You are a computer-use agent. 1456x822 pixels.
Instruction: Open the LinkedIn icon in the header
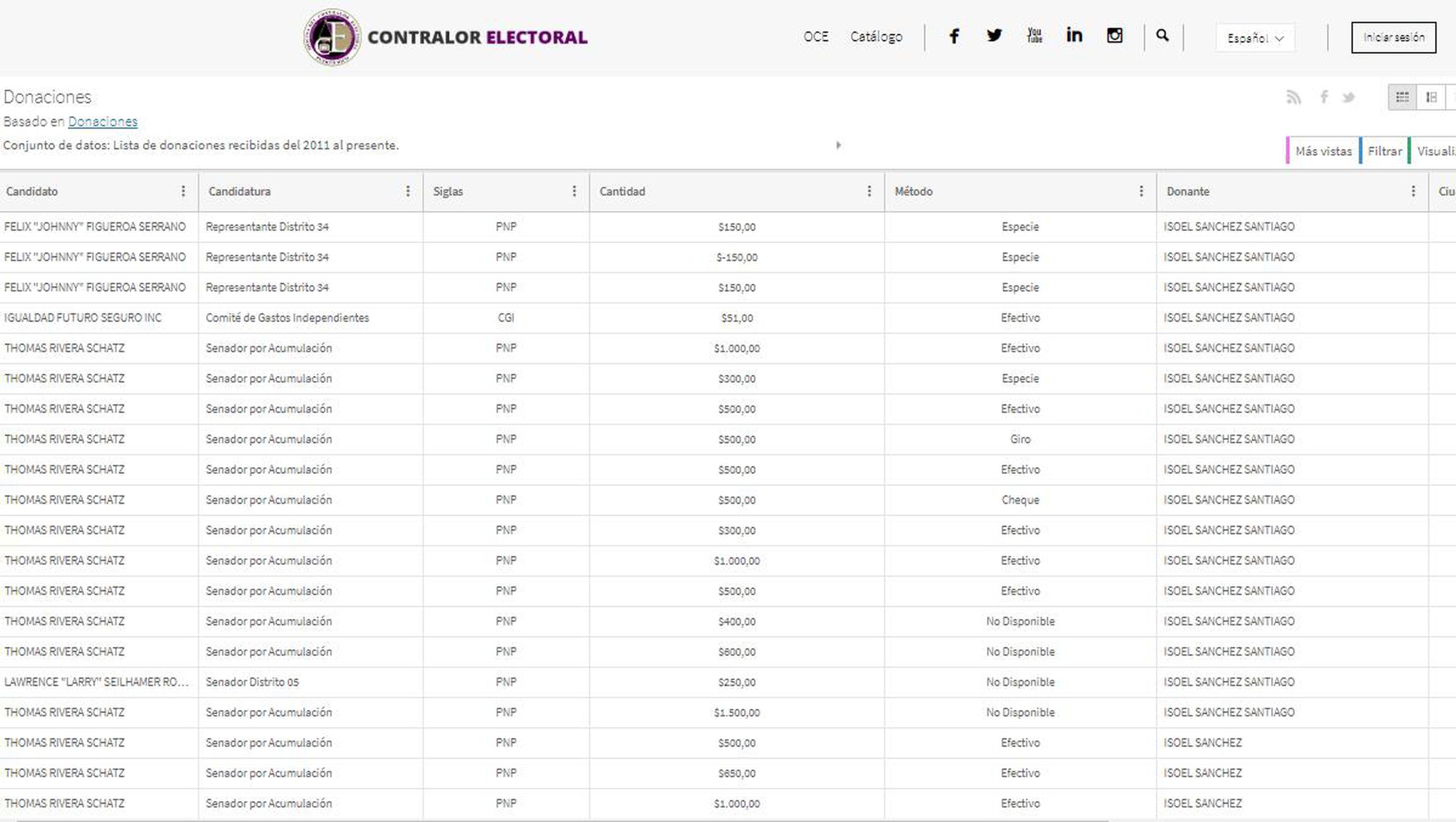coord(1074,36)
